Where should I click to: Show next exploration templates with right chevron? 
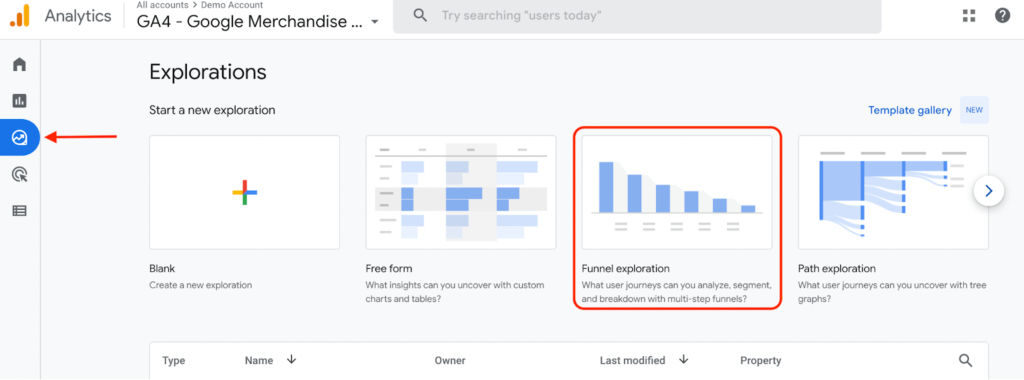pyautogui.click(x=988, y=191)
